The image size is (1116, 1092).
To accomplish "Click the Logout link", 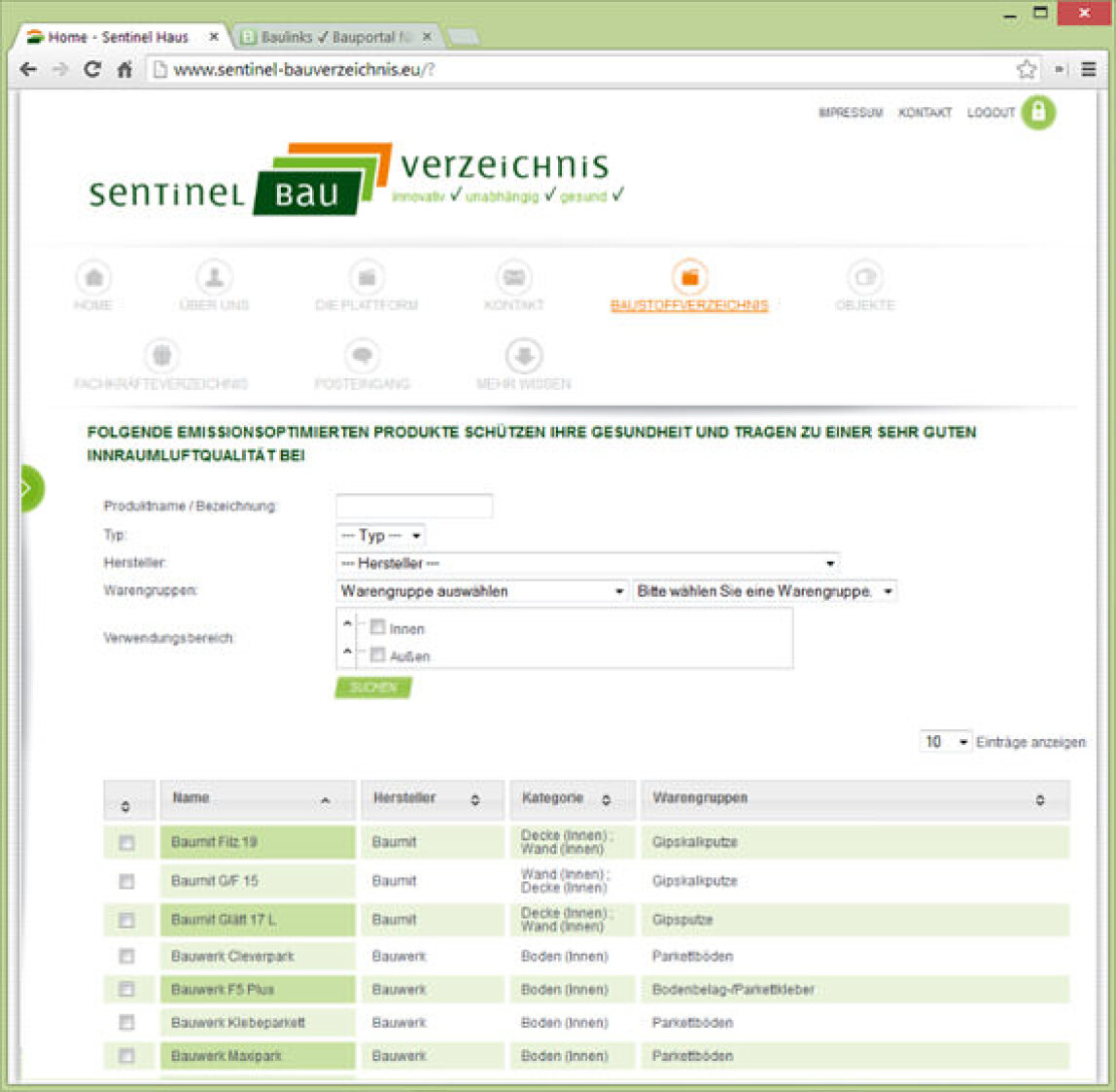I will (x=991, y=113).
